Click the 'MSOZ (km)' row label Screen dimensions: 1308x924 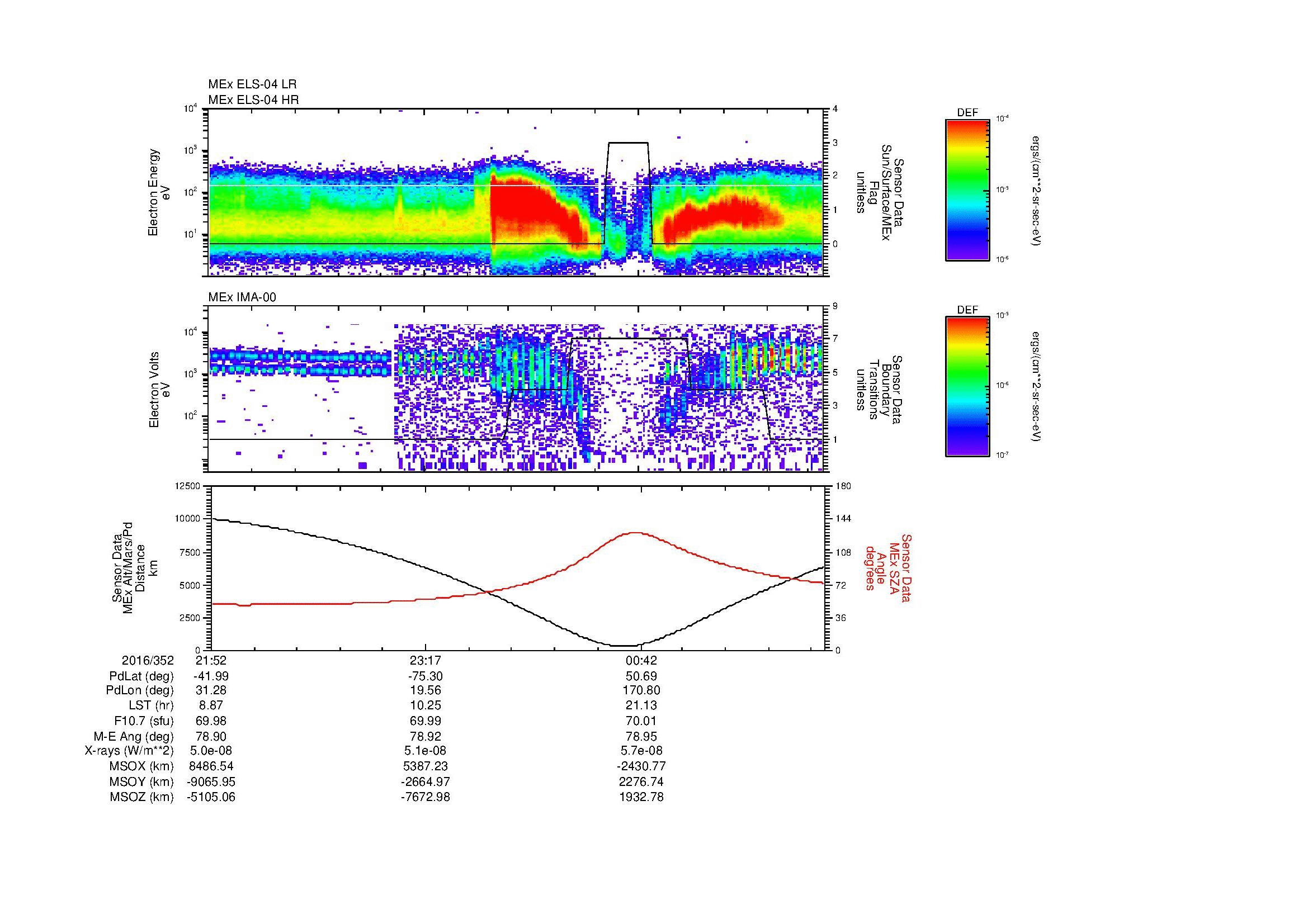click(142, 797)
